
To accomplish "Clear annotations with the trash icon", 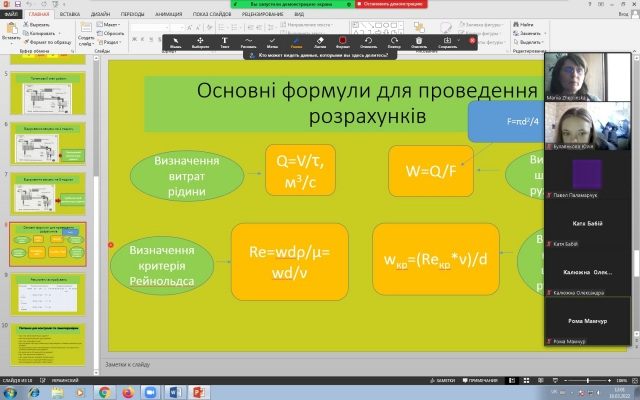I will (x=419, y=41).
